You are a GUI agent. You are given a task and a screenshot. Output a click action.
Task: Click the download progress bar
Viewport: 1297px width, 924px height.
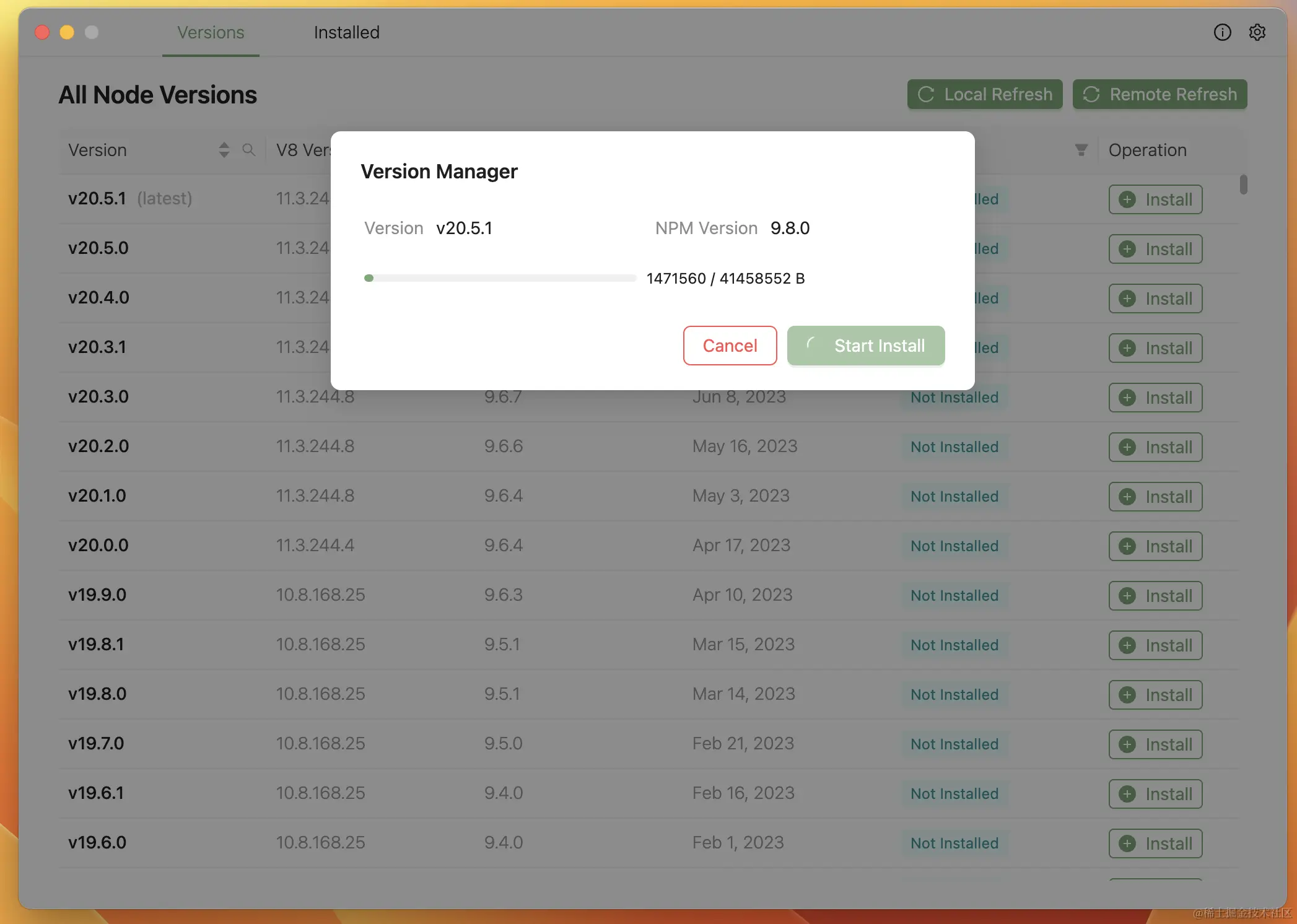pyautogui.click(x=500, y=278)
